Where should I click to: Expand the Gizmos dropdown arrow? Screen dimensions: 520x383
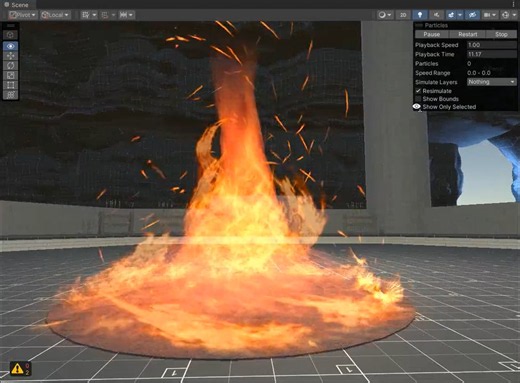[513, 15]
